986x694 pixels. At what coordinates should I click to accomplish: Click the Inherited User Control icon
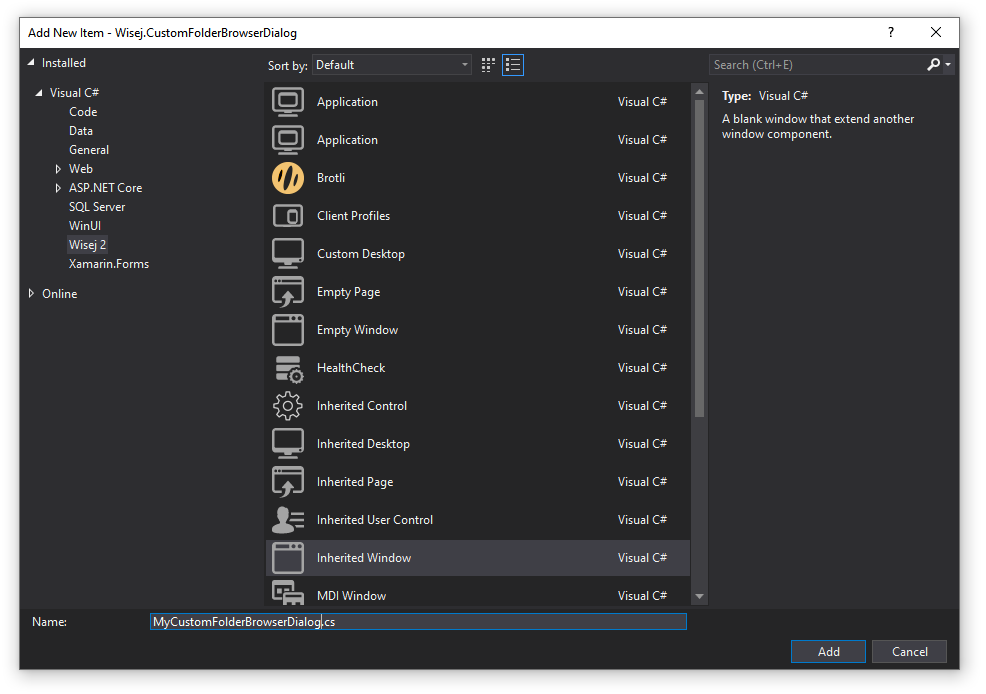tap(288, 520)
